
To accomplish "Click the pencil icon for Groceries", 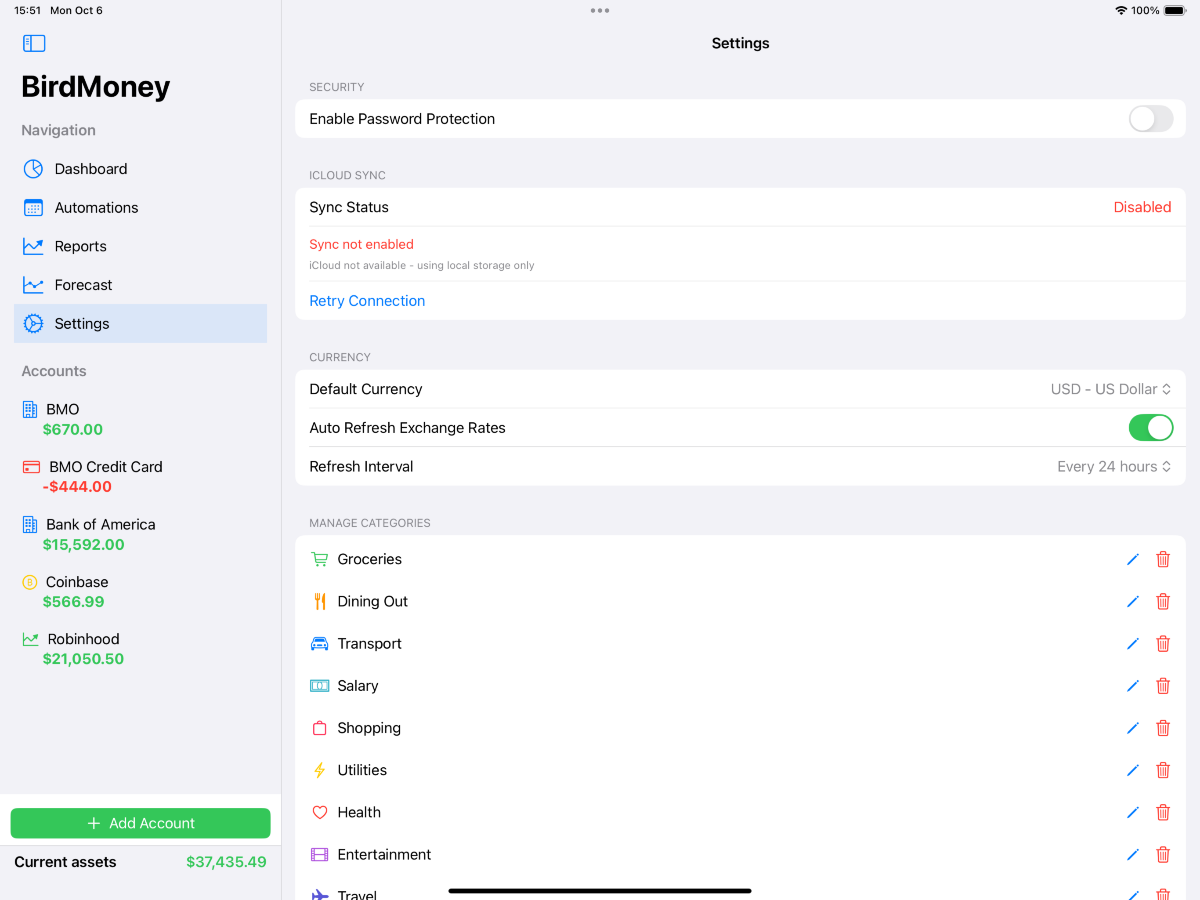I will (x=1132, y=560).
